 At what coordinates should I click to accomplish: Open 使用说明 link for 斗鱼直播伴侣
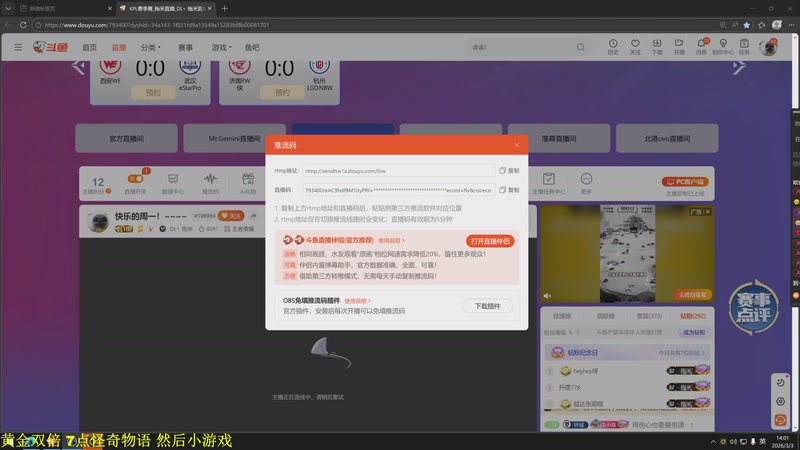[x=391, y=240]
